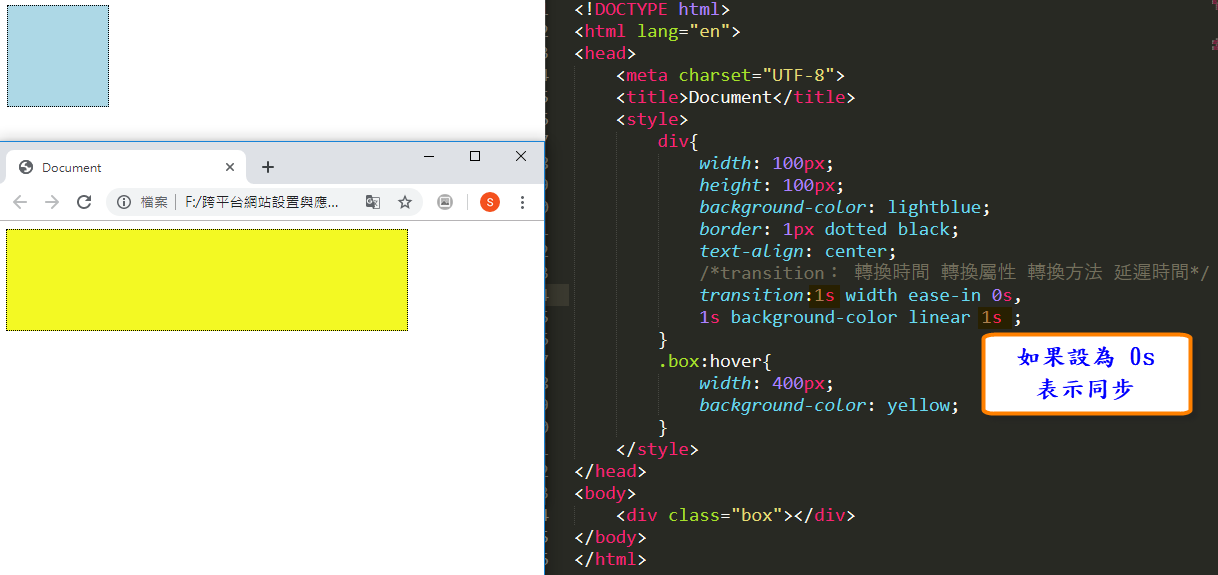
Task: Click the highlighted 1s delay value in code
Action: 991,318
